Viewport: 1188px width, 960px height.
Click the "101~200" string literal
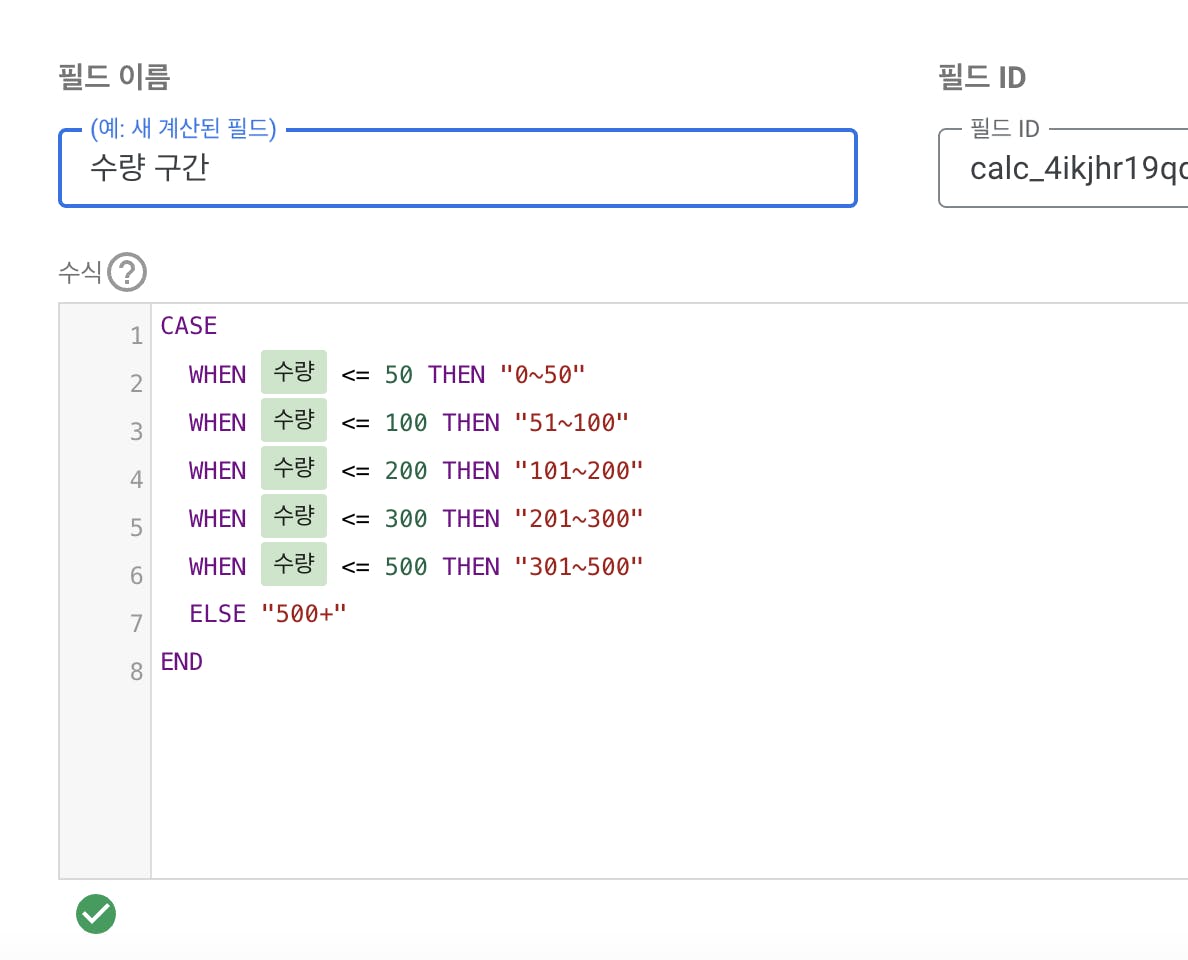point(578,471)
